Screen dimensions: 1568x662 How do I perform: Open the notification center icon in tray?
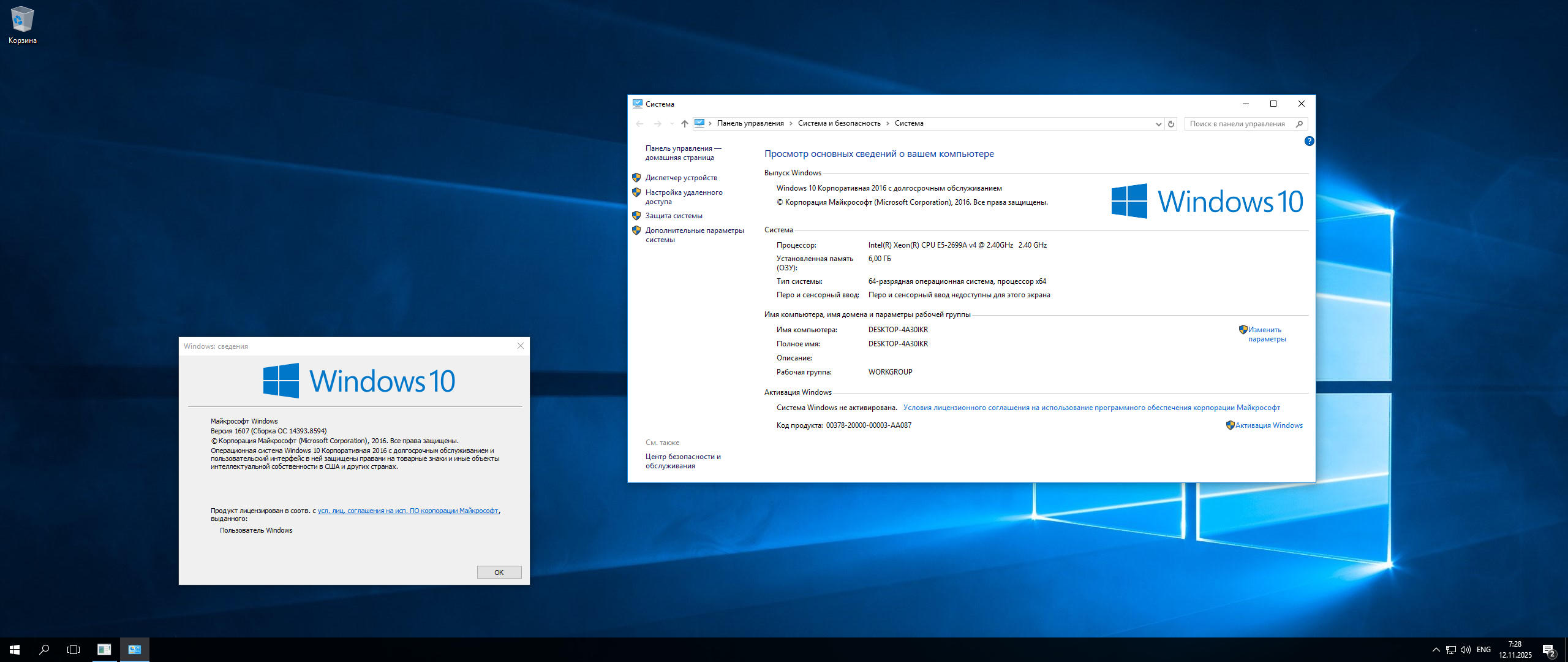[x=1548, y=650]
